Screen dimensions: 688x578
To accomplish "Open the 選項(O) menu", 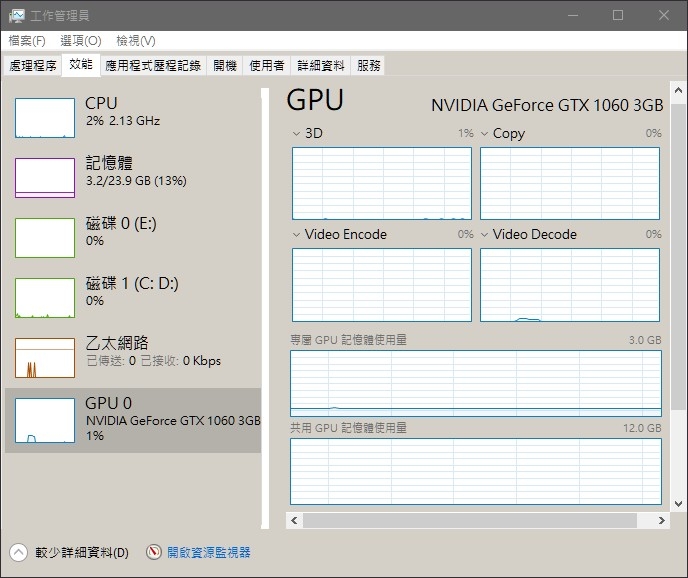I will coord(81,41).
